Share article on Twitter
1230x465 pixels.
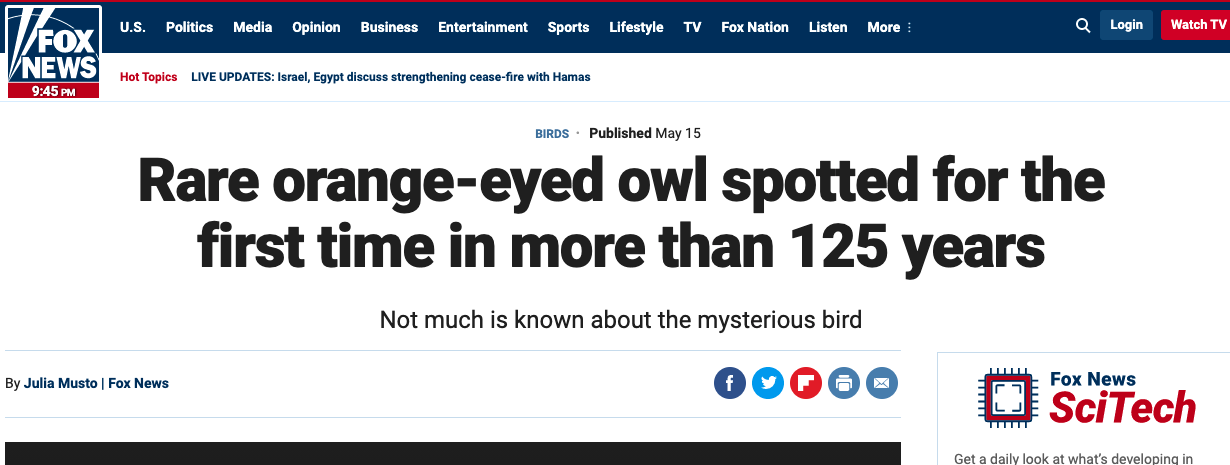click(x=768, y=383)
